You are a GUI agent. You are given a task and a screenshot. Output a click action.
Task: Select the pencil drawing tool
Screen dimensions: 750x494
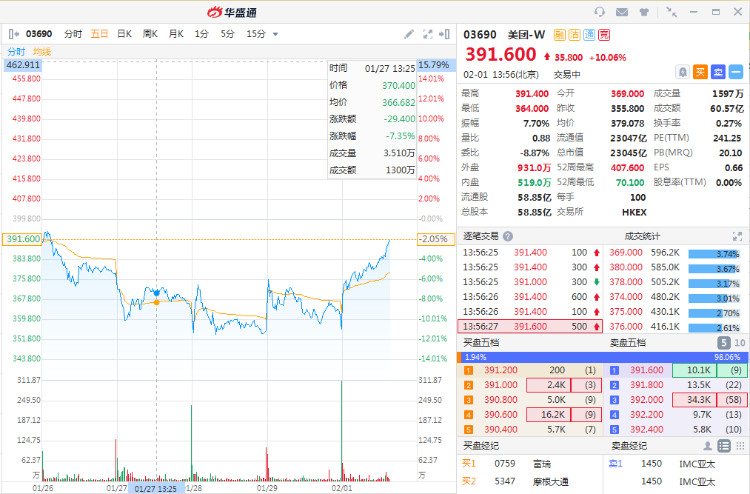tap(409, 34)
